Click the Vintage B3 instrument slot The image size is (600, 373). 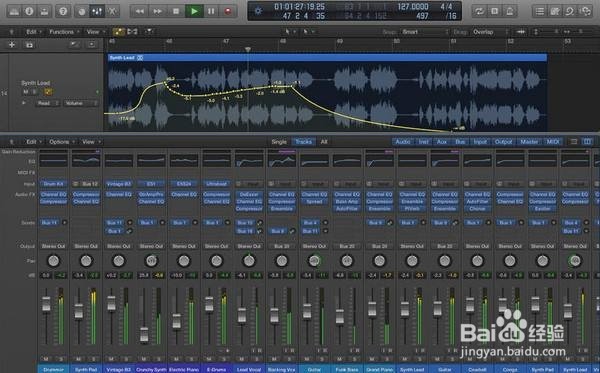(x=119, y=184)
